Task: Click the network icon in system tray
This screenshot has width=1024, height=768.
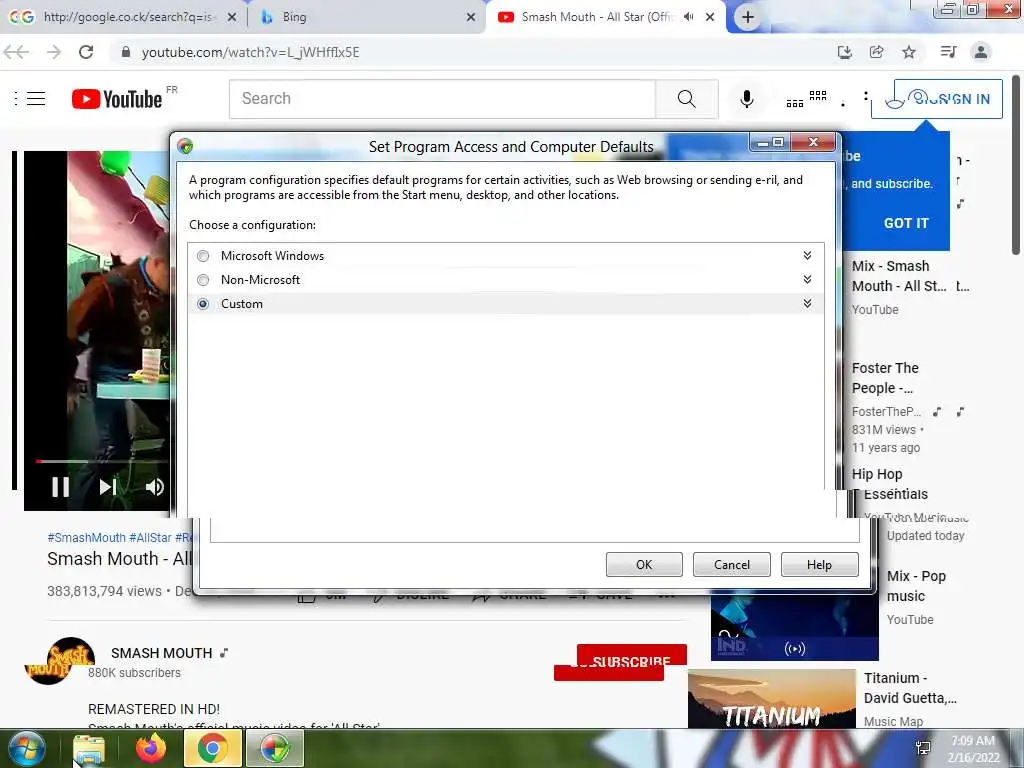Action: [923, 748]
